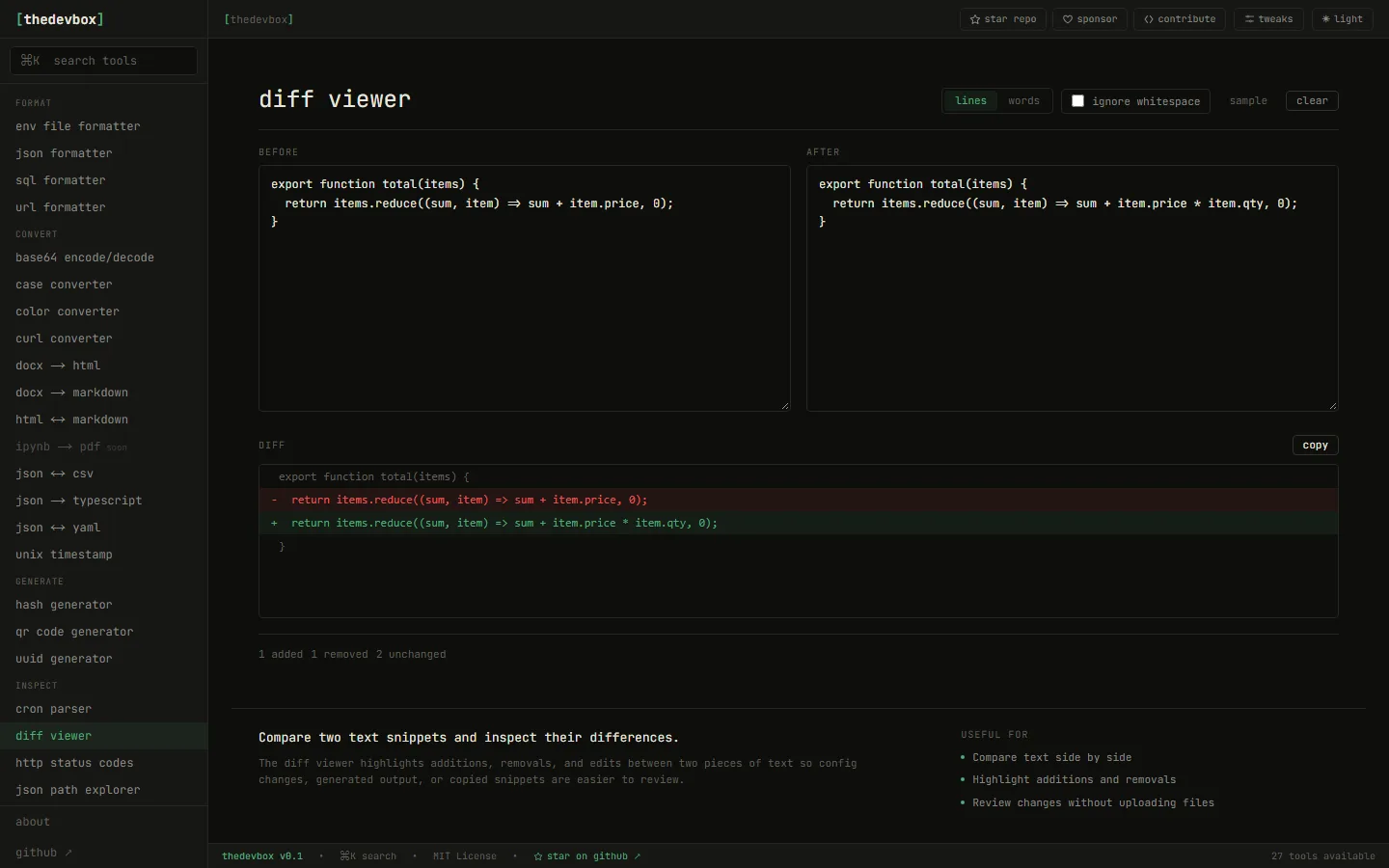This screenshot has width=1389, height=868.
Task: Open unix timestamp tool
Action: [x=103, y=555]
